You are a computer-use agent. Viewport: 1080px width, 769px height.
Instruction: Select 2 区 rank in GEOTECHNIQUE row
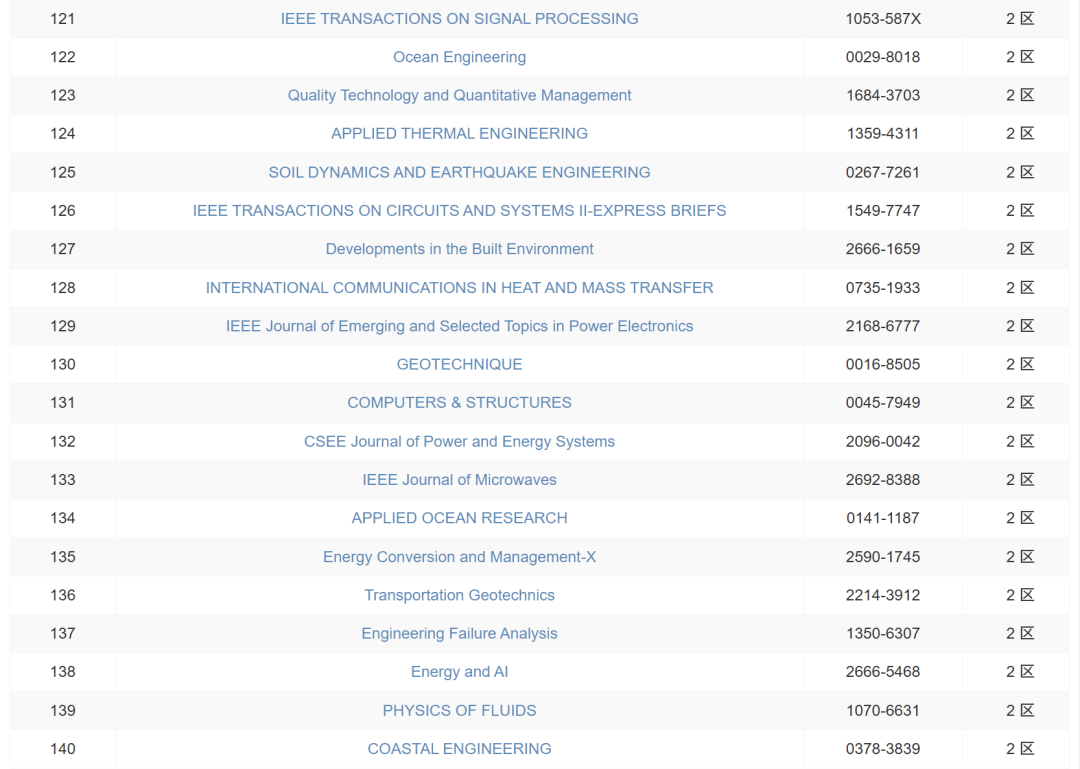1020,365
